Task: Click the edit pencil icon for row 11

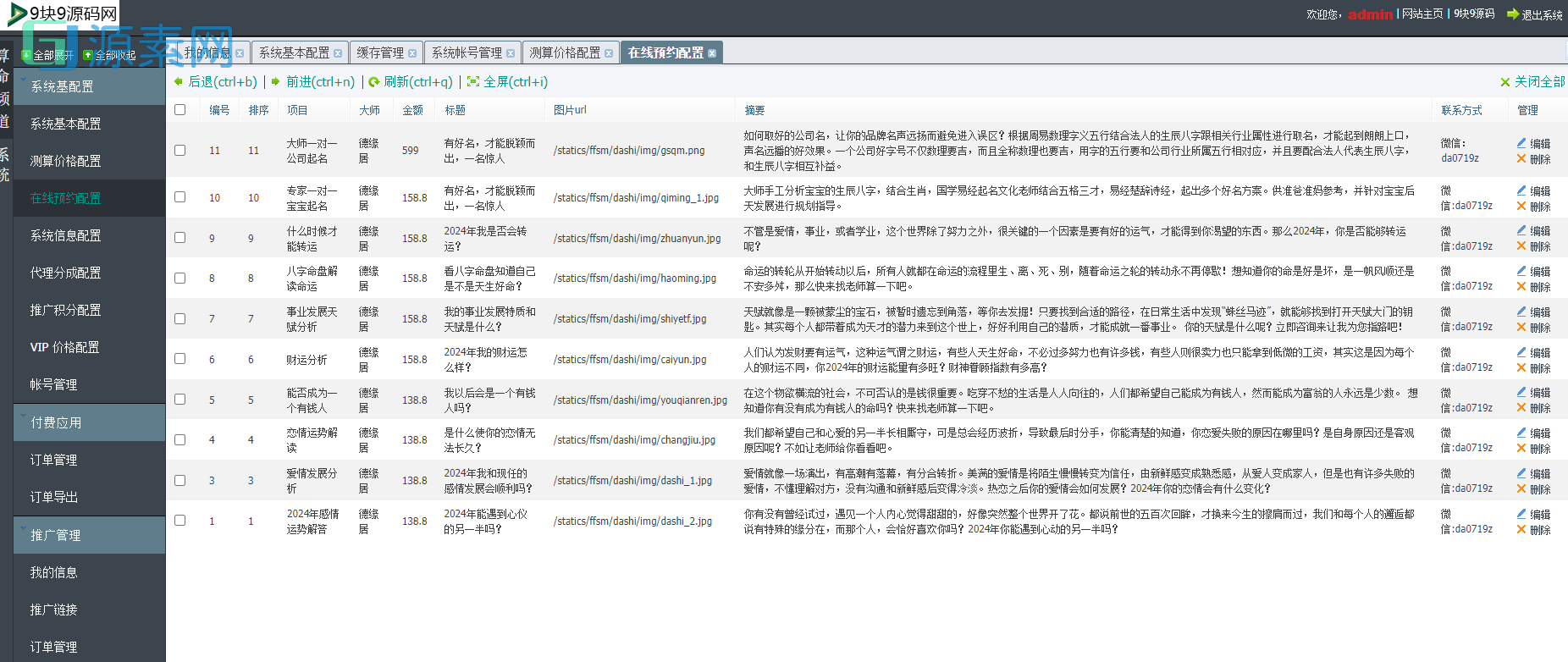Action: [x=1521, y=143]
